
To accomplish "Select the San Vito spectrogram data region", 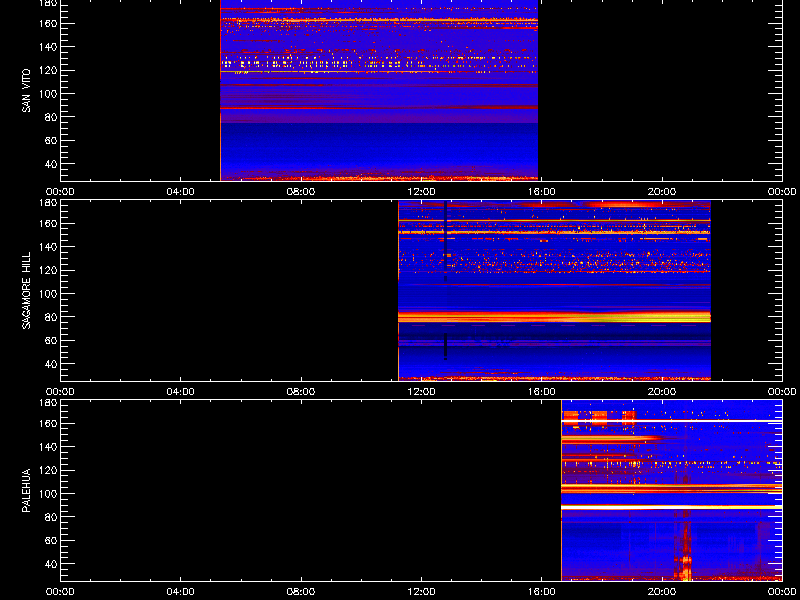I will click(x=379, y=90).
